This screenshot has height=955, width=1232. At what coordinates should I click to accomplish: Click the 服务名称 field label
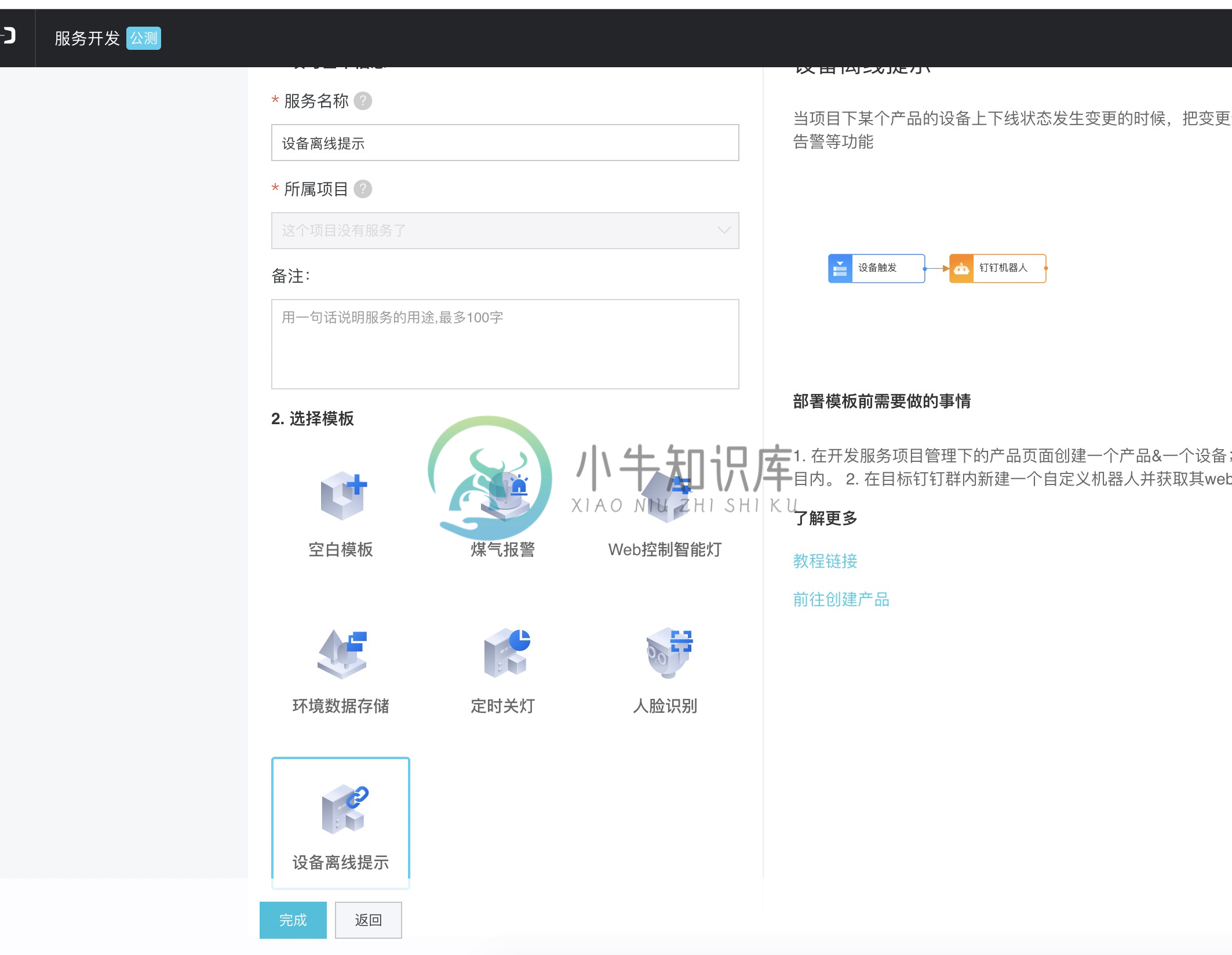pyautogui.click(x=316, y=101)
